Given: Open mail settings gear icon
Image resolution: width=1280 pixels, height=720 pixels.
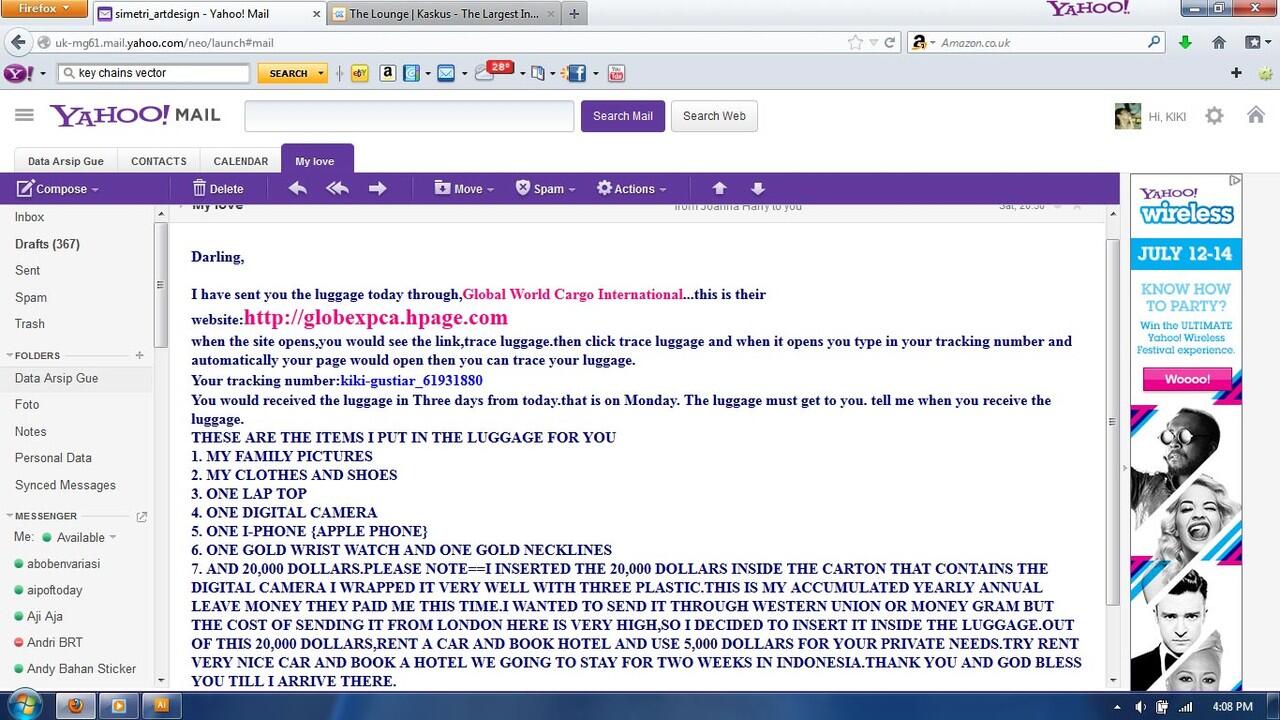Looking at the screenshot, I should (1214, 116).
